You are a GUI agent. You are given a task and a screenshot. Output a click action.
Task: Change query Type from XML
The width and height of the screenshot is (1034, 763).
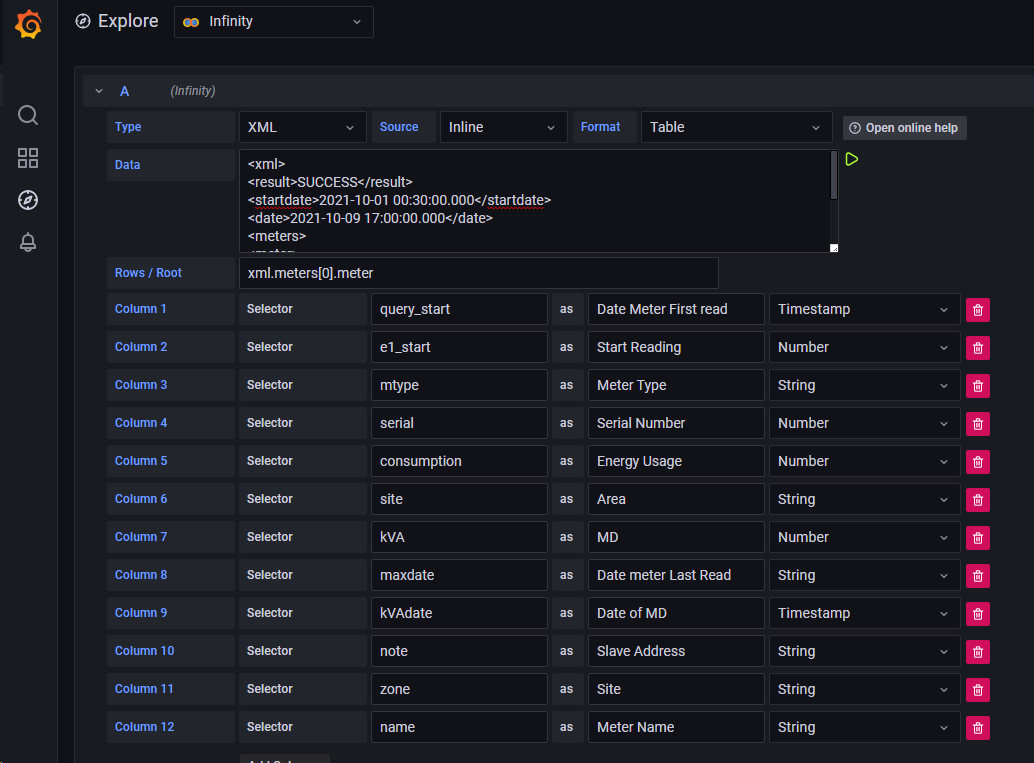point(301,127)
